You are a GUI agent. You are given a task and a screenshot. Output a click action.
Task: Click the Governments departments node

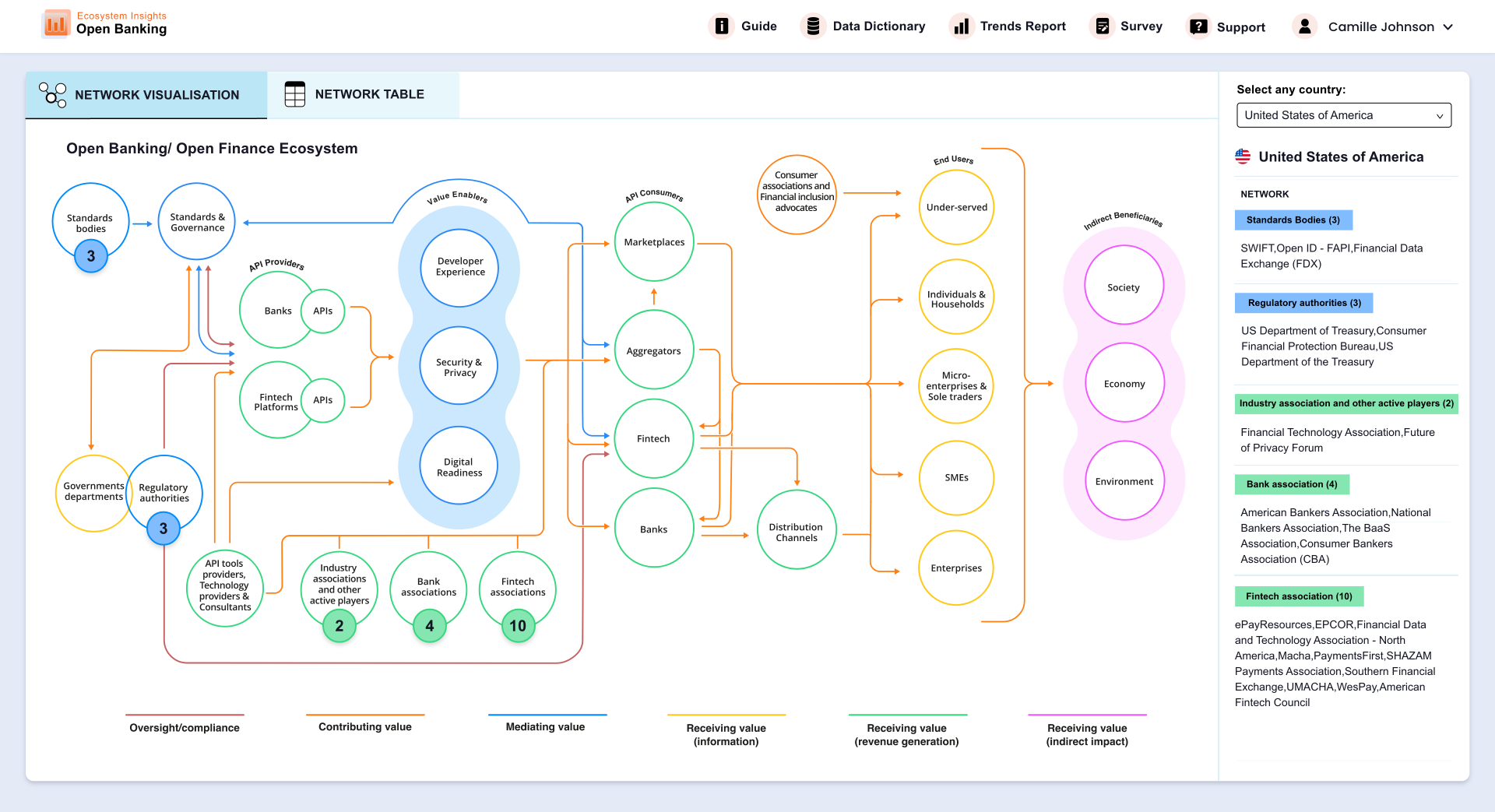[93, 494]
